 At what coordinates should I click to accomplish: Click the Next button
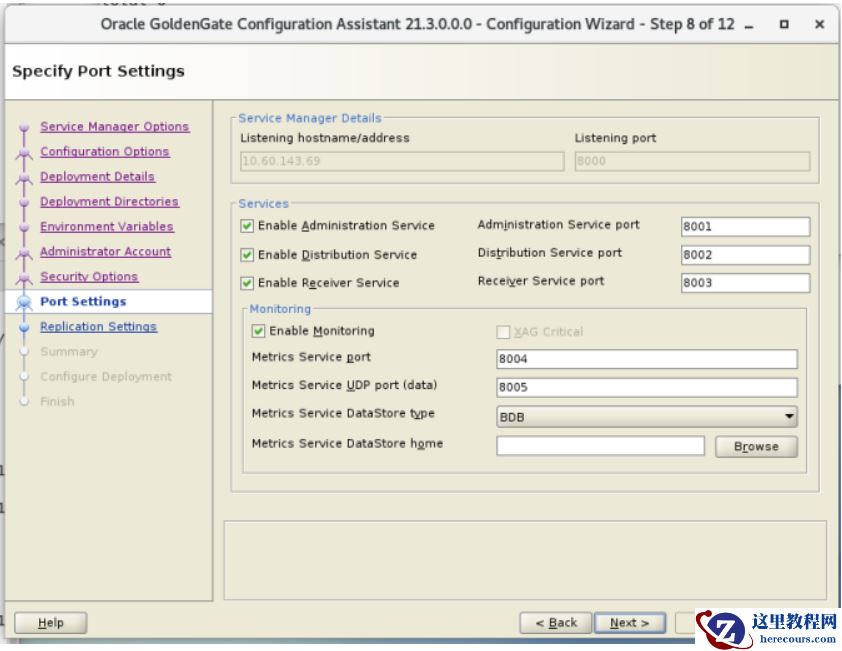click(x=630, y=623)
